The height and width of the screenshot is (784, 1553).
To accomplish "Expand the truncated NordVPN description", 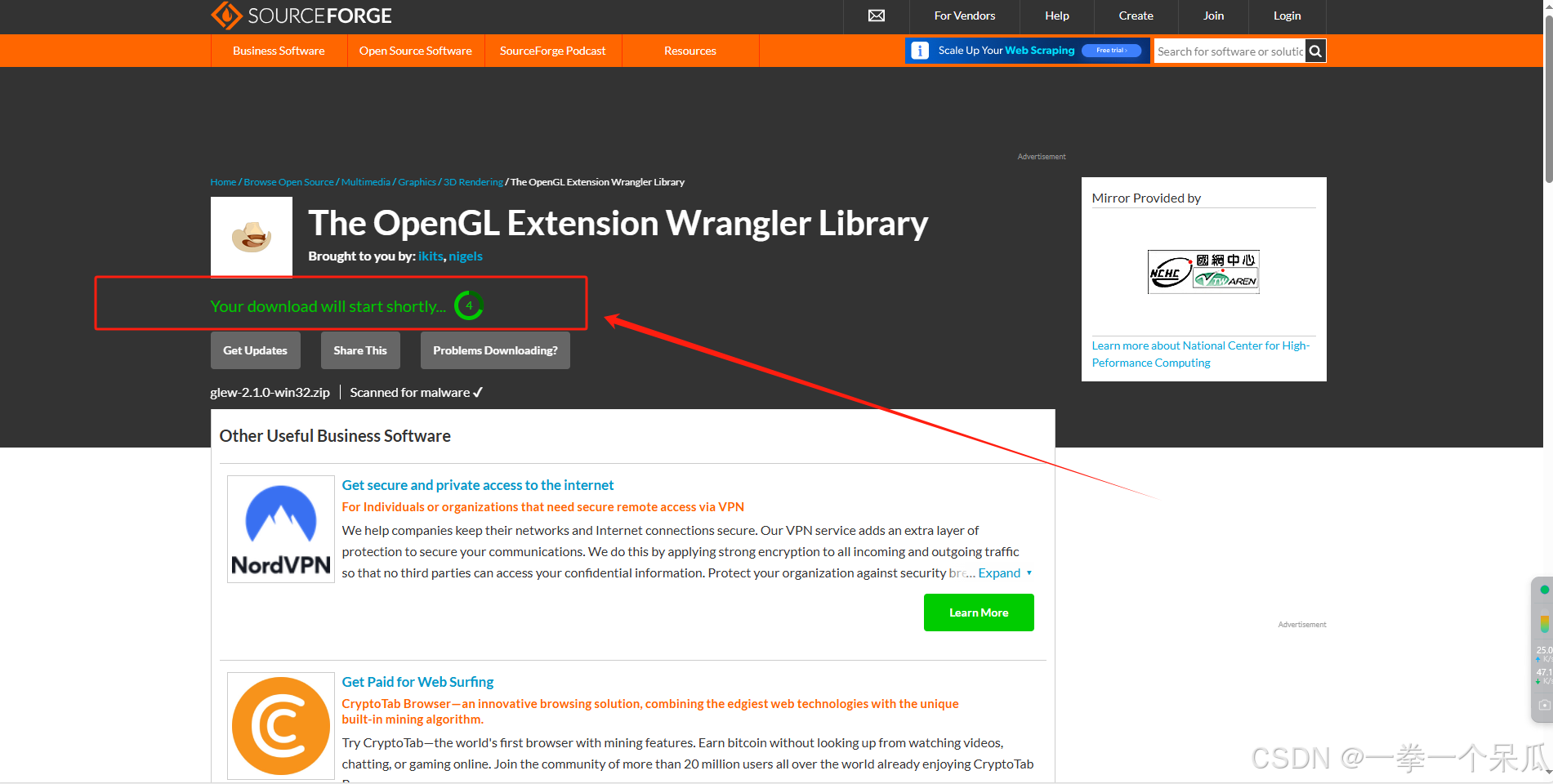I will (1002, 572).
